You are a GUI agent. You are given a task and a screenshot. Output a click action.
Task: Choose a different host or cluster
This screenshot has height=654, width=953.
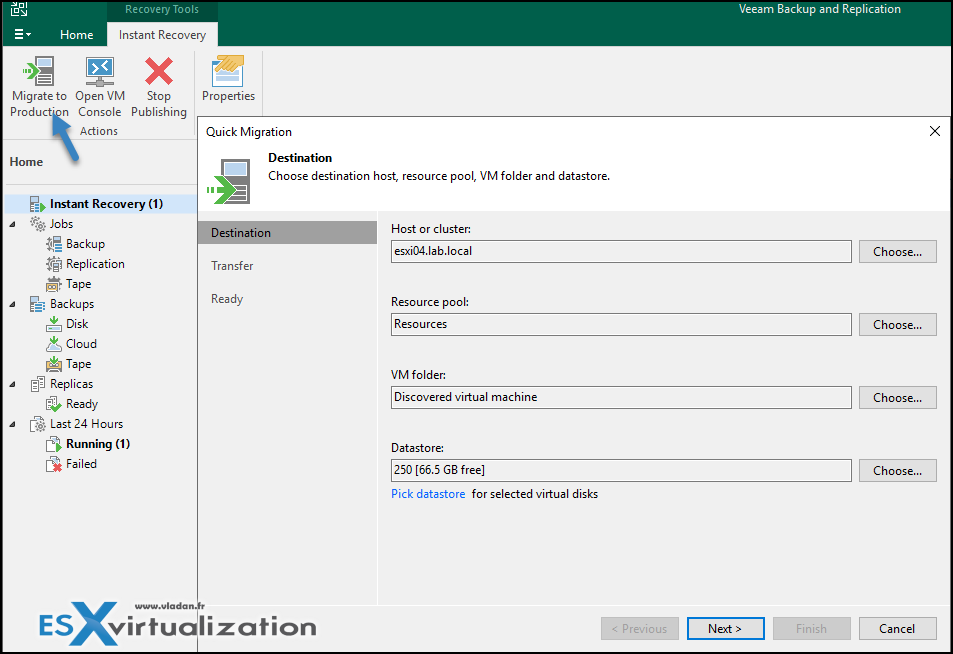pyautogui.click(x=897, y=252)
